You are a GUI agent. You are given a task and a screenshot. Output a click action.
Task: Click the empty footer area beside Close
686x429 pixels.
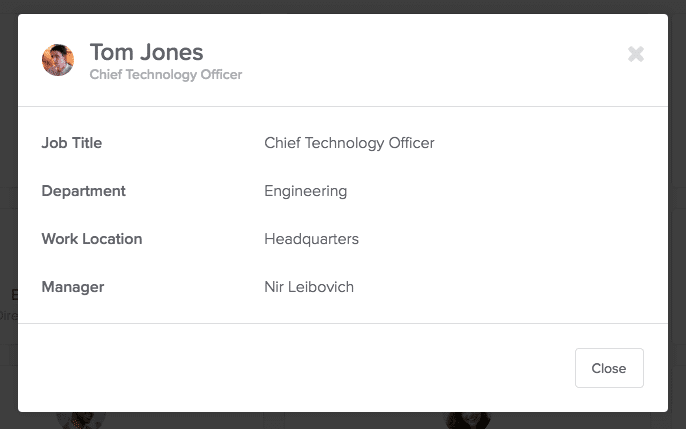click(296, 368)
